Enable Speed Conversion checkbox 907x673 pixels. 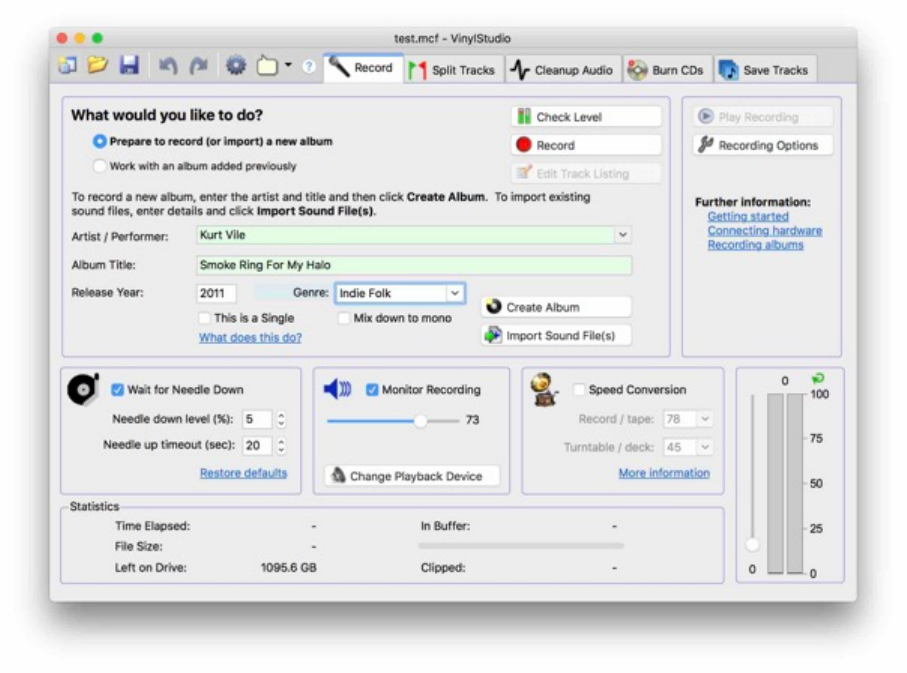tap(578, 389)
